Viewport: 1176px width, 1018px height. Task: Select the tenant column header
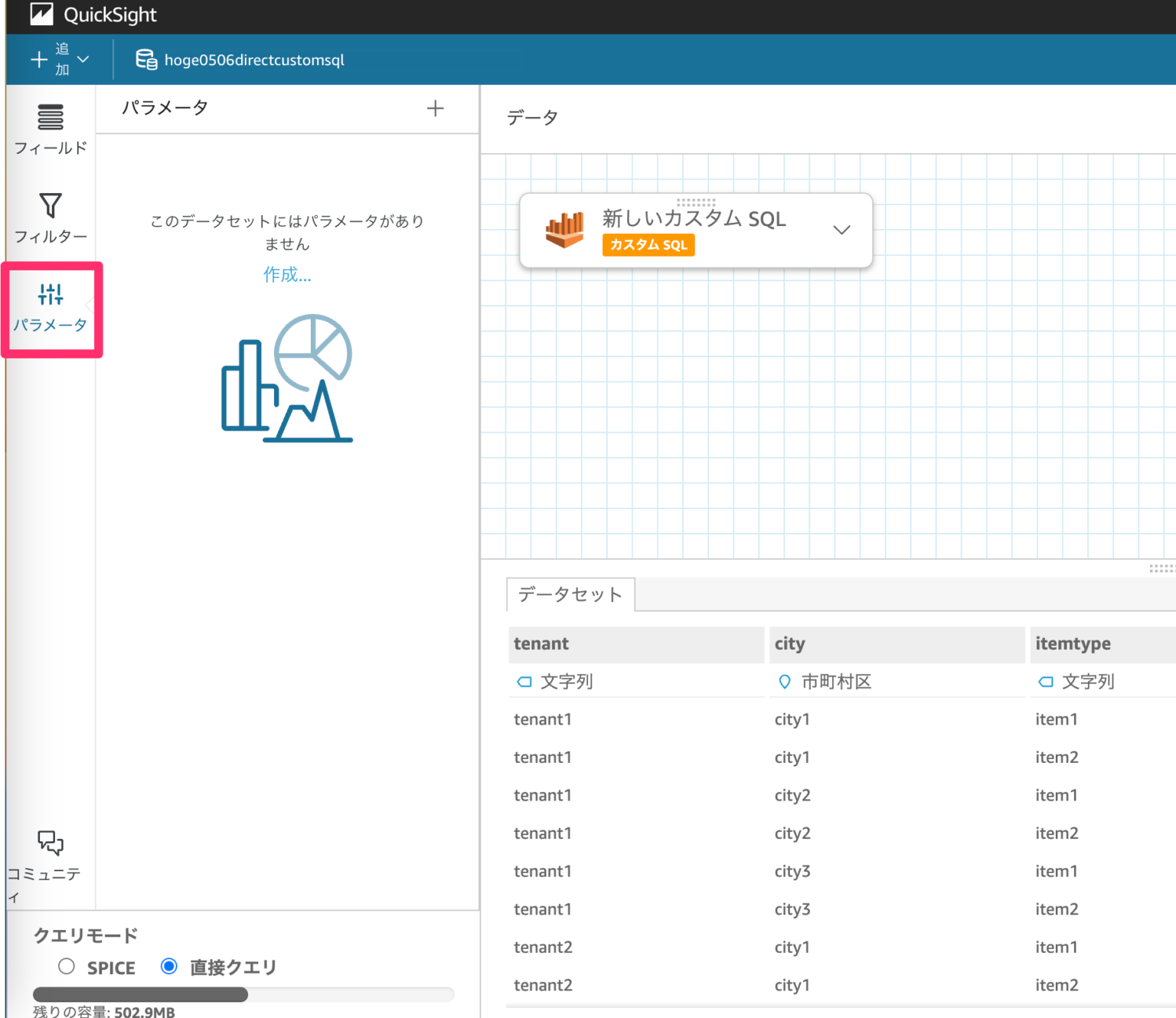636,644
